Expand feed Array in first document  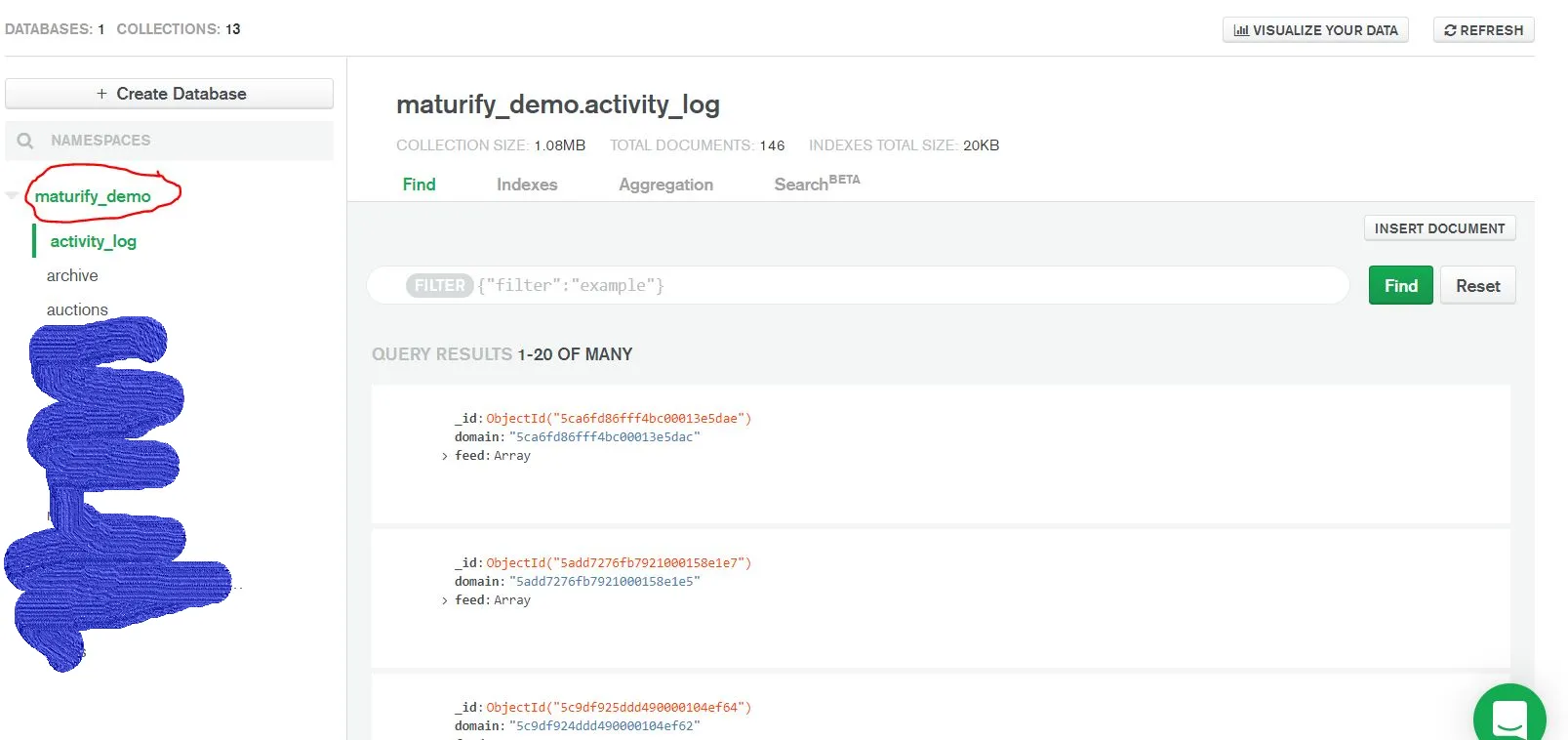coord(445,456)
